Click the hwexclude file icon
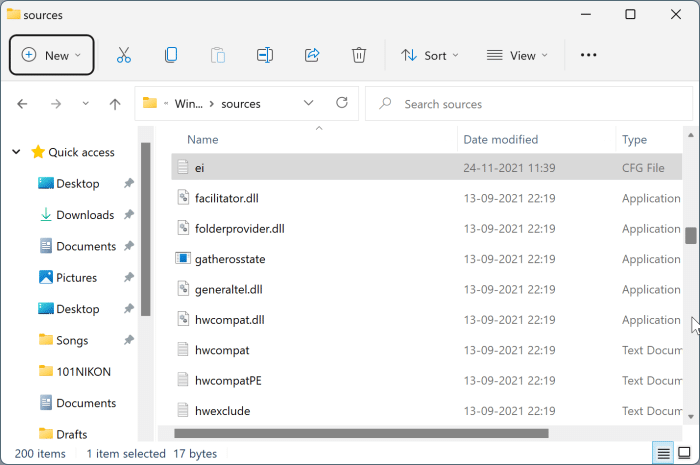Image resolution: width=700 pixels, height=465 pixels. [x=183, y=410]
